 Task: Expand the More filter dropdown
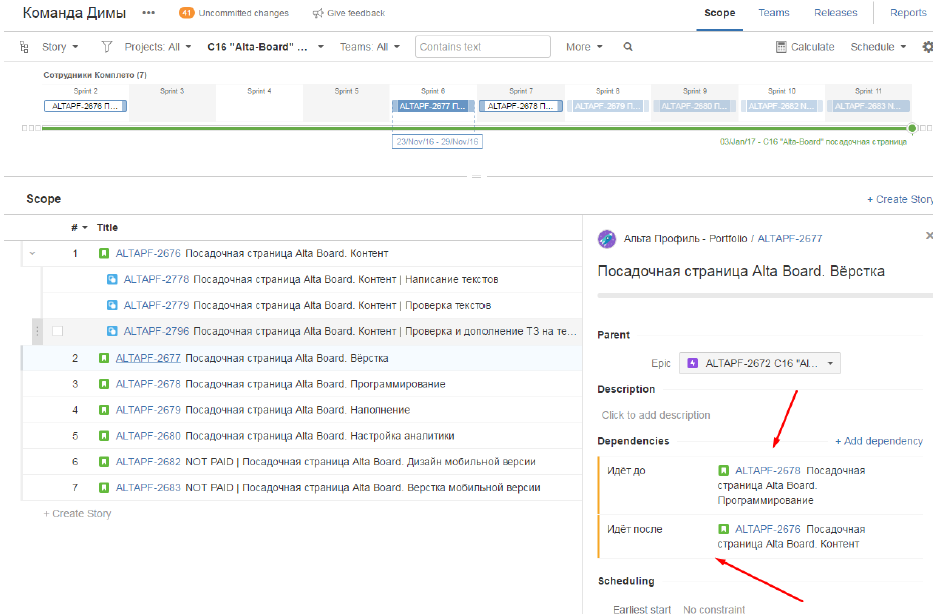(584, 47)
